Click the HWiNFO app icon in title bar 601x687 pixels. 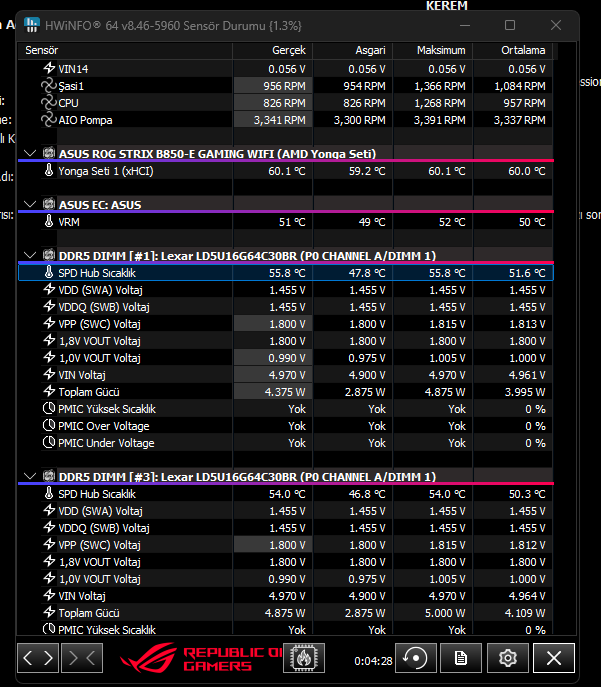32,25
